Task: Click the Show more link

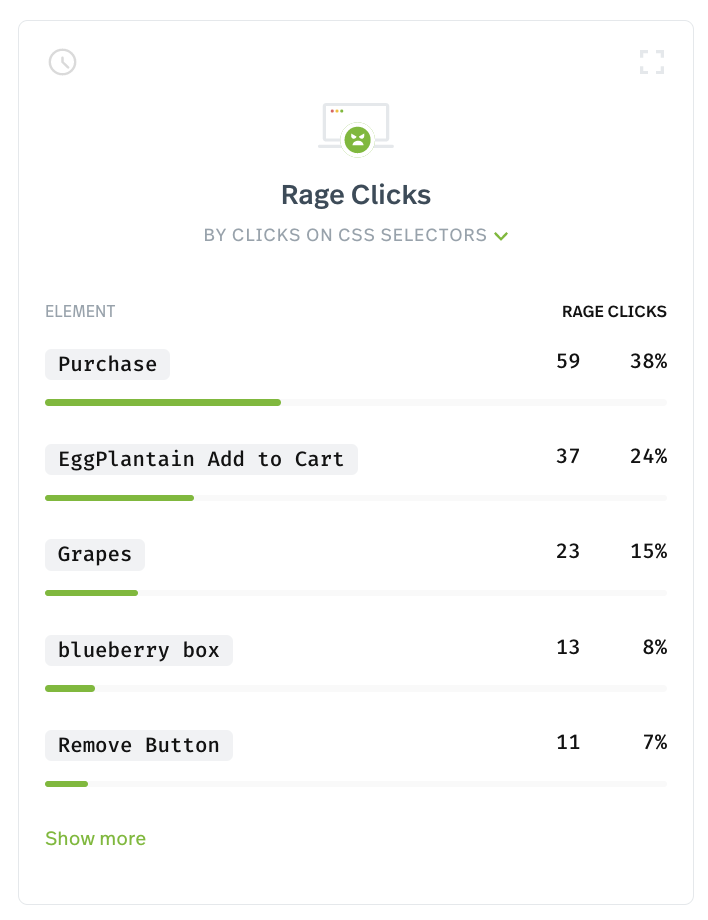Action: 96,838
